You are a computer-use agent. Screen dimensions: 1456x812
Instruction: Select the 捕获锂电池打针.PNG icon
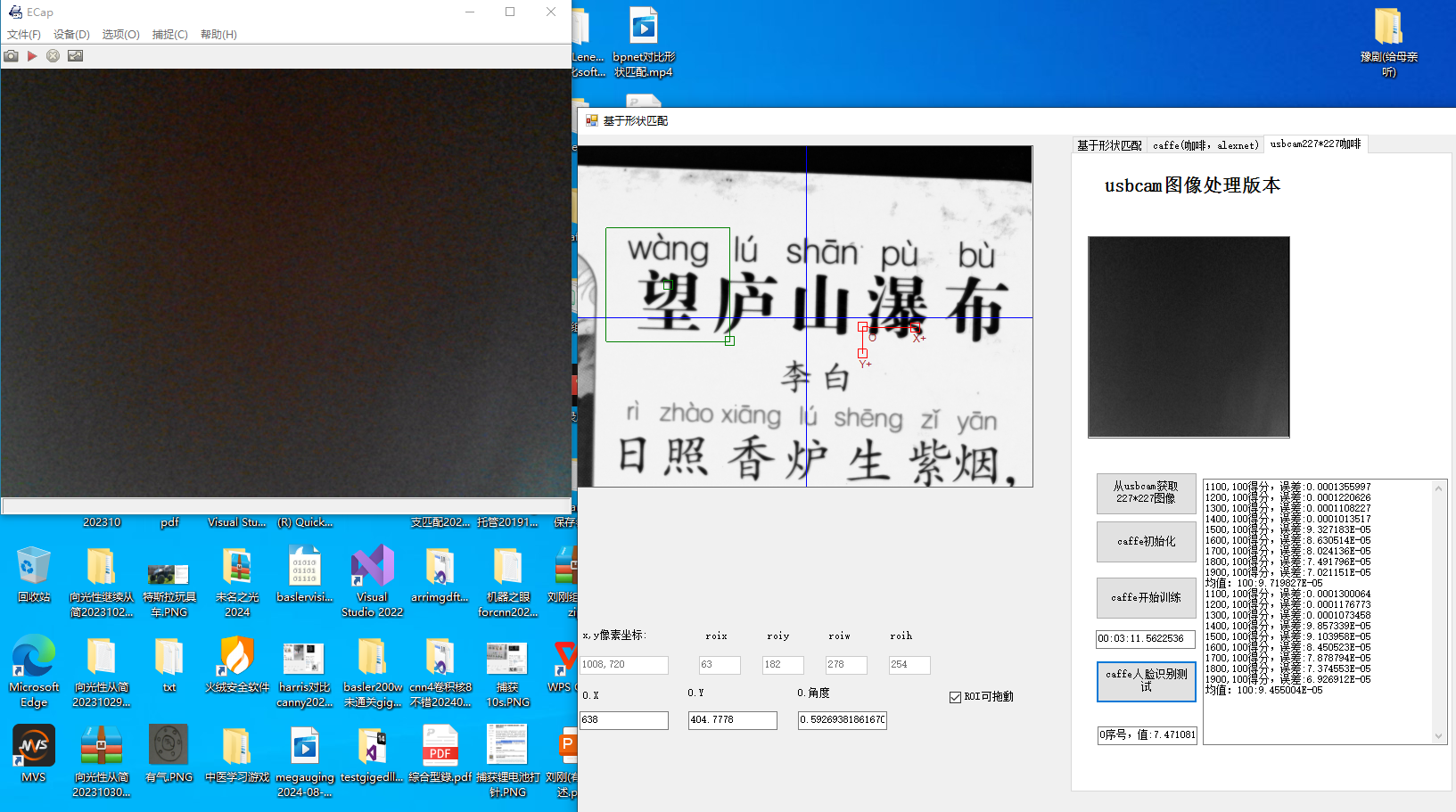pos(507,760)
